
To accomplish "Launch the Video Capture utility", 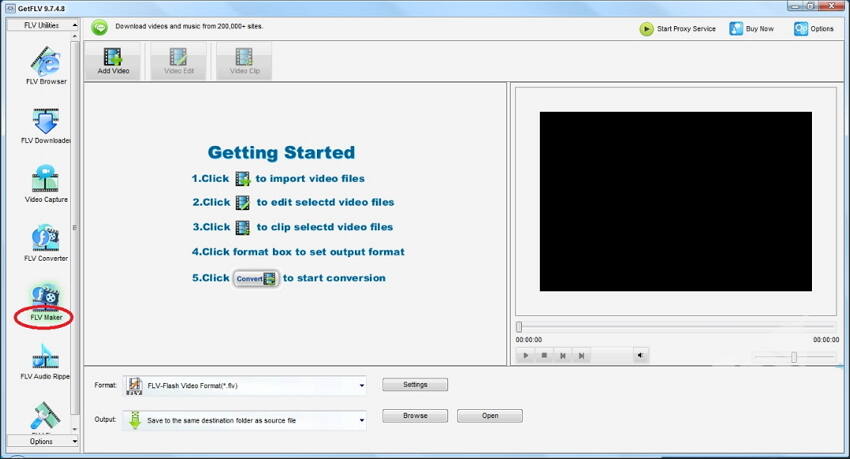I will 46,184.
